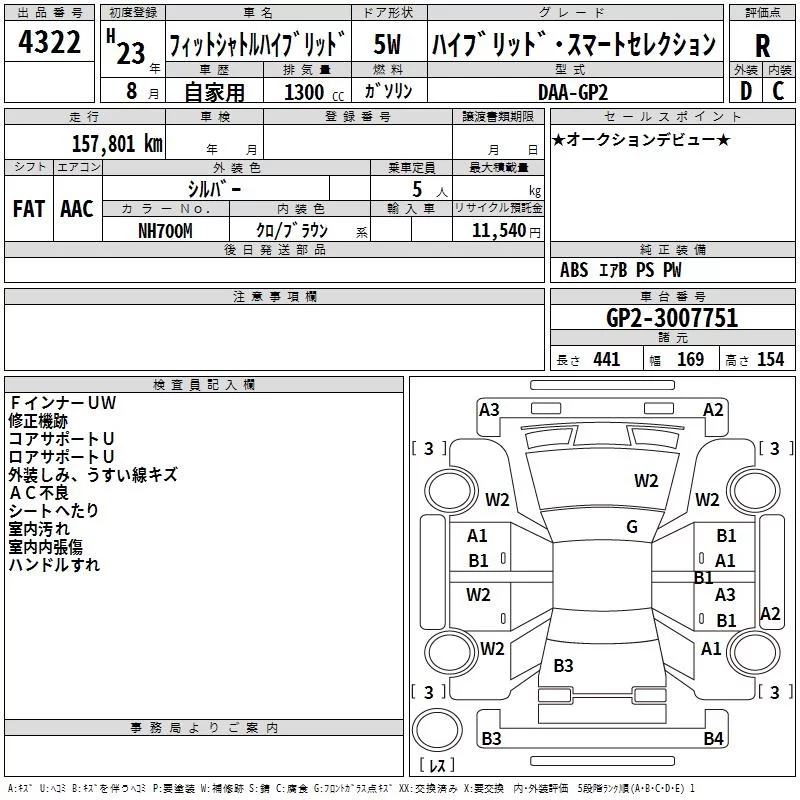Image resolution: width=800 pixels, height=800 pixels.
Task: Click the 後日発送部品 header
Action: click(x=274, y=249)
